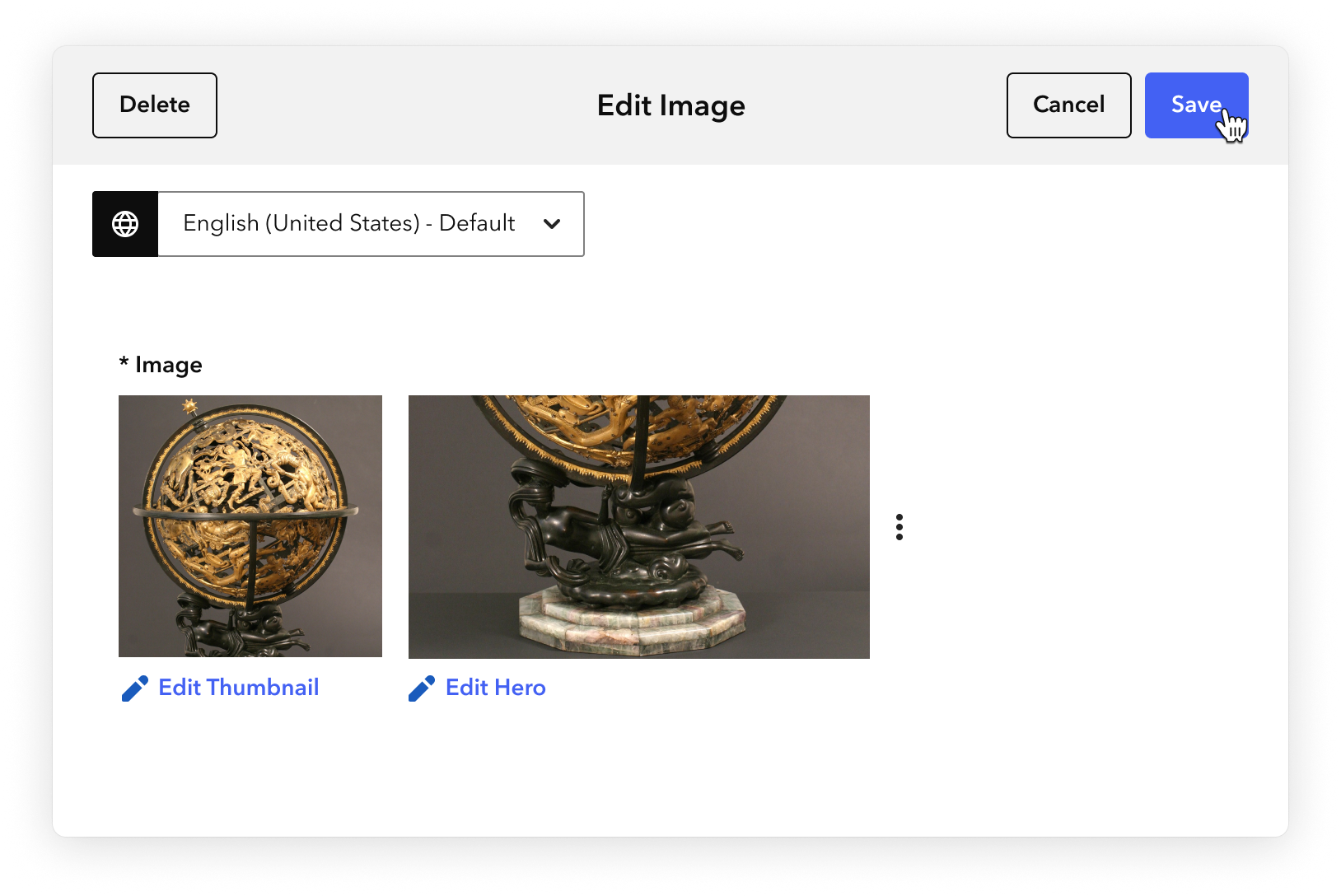Click the Delete button
The image size is (1341, 896).
(x=155, y=105)
